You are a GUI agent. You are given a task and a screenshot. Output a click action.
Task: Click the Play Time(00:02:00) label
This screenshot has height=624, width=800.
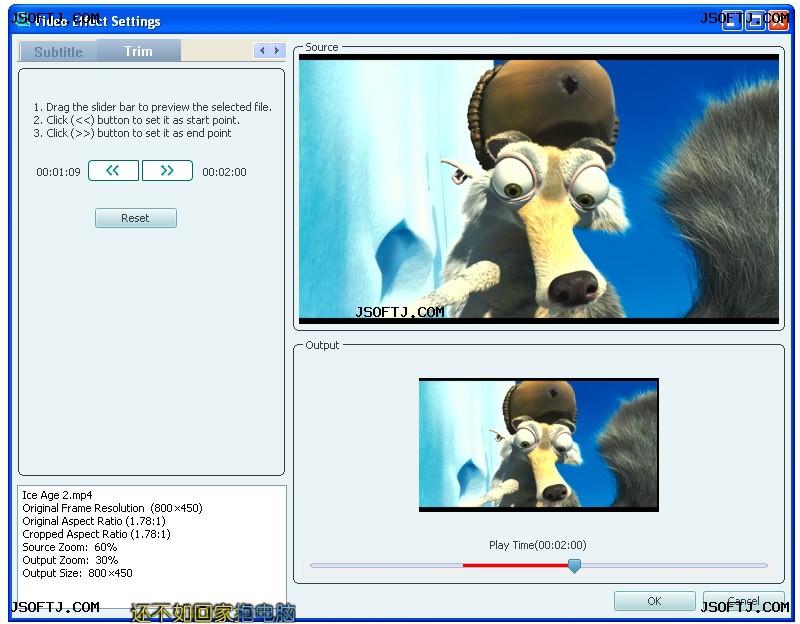[538, 545]
